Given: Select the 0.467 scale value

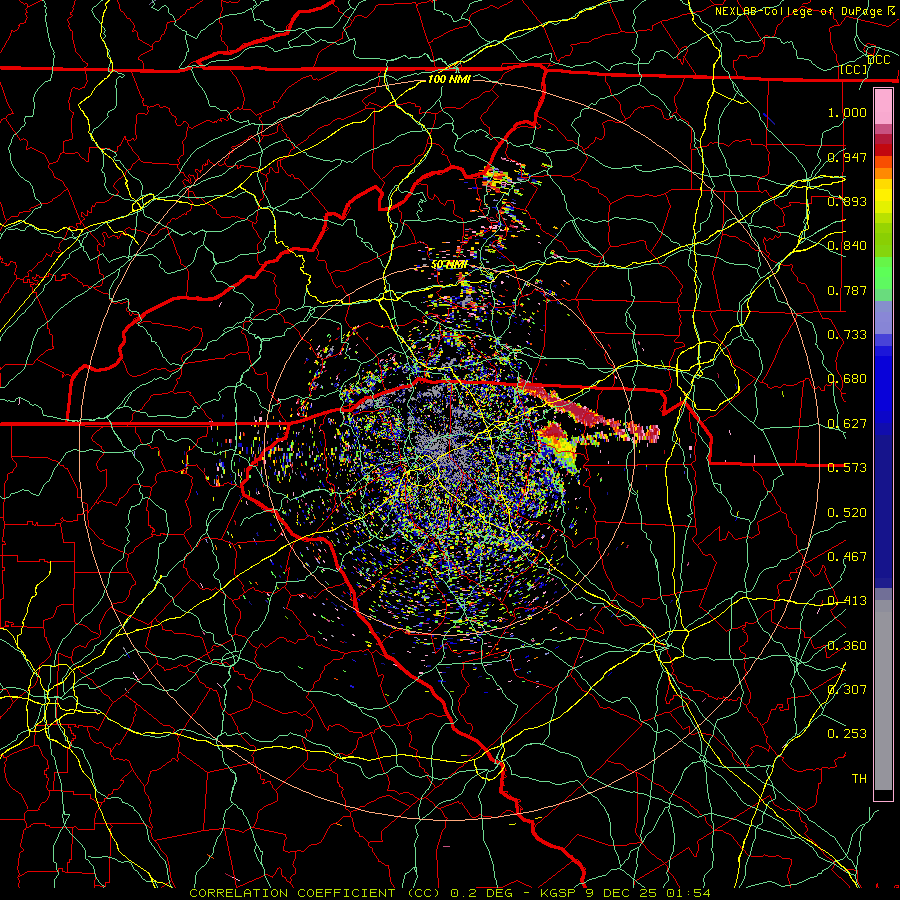Looking at the screenshot, I should (x=847, y=556).
